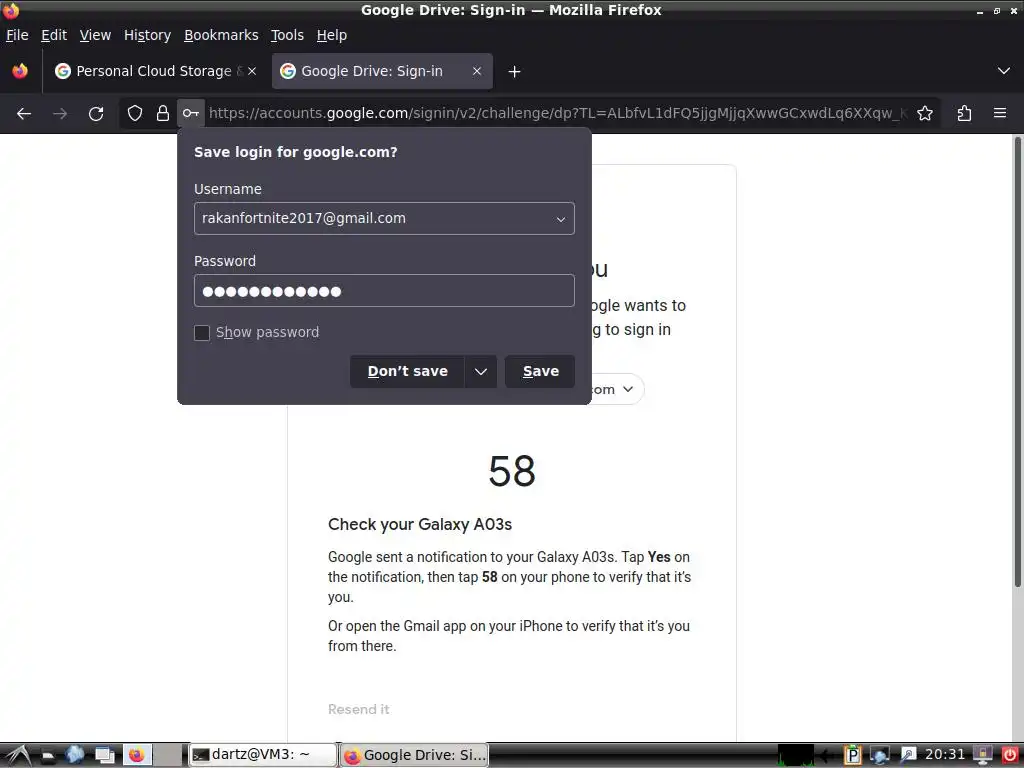Viewport: 1024px width, 768px height.
Task: Click the 'Check your Galaxy A03s' heading
Action: (420, 524)
